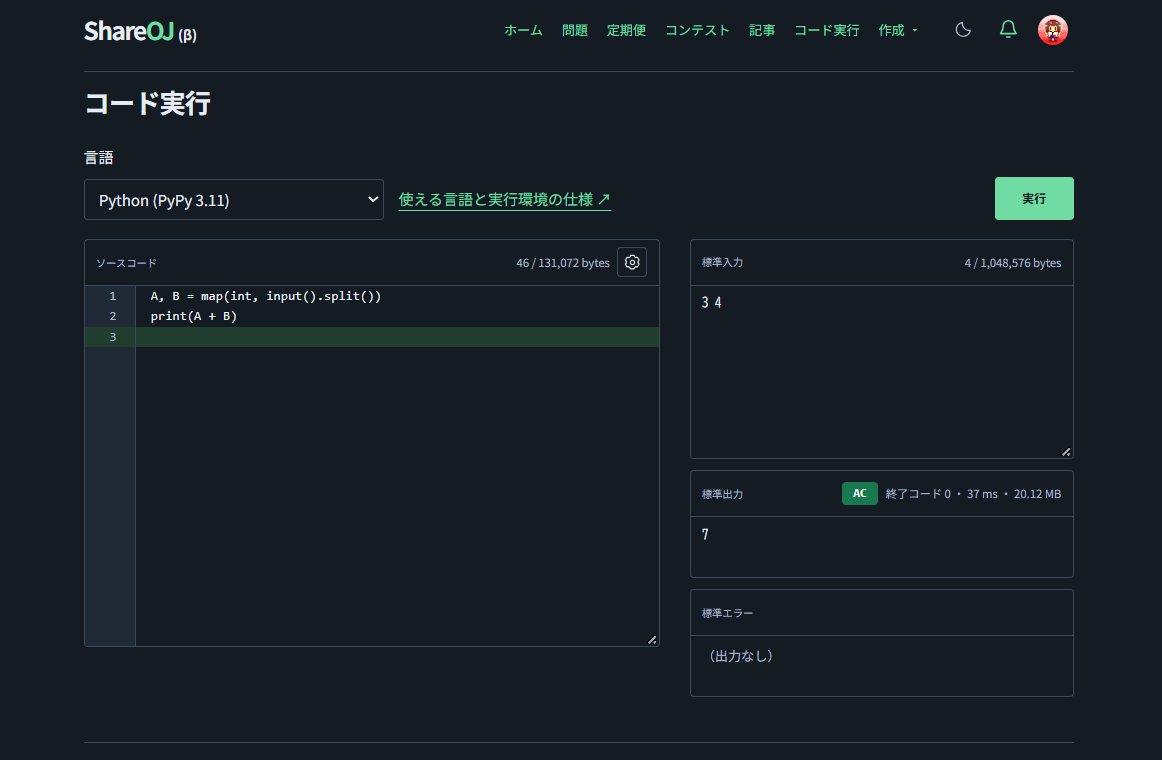
Task: Click the 37 ms execution time
Action: pyautogui.click(x=982, y=494)
